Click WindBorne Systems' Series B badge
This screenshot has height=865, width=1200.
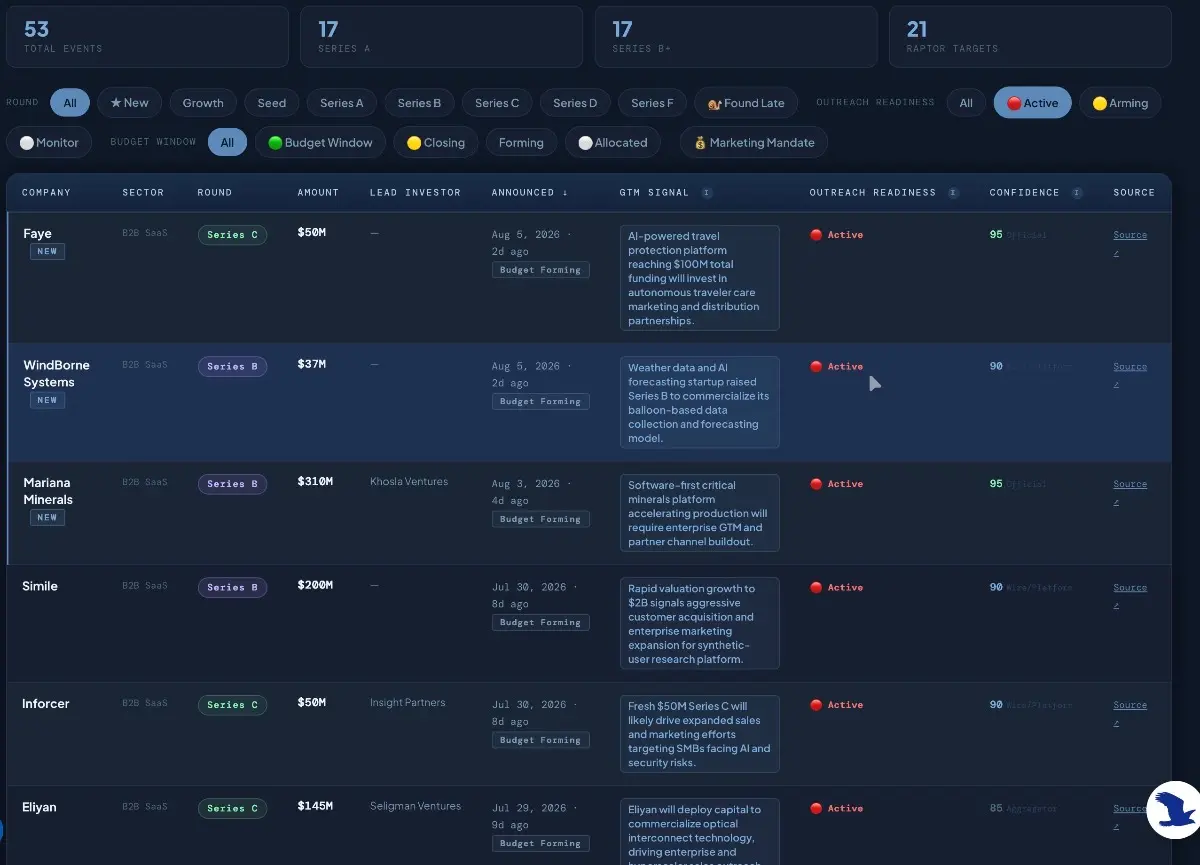232,367
